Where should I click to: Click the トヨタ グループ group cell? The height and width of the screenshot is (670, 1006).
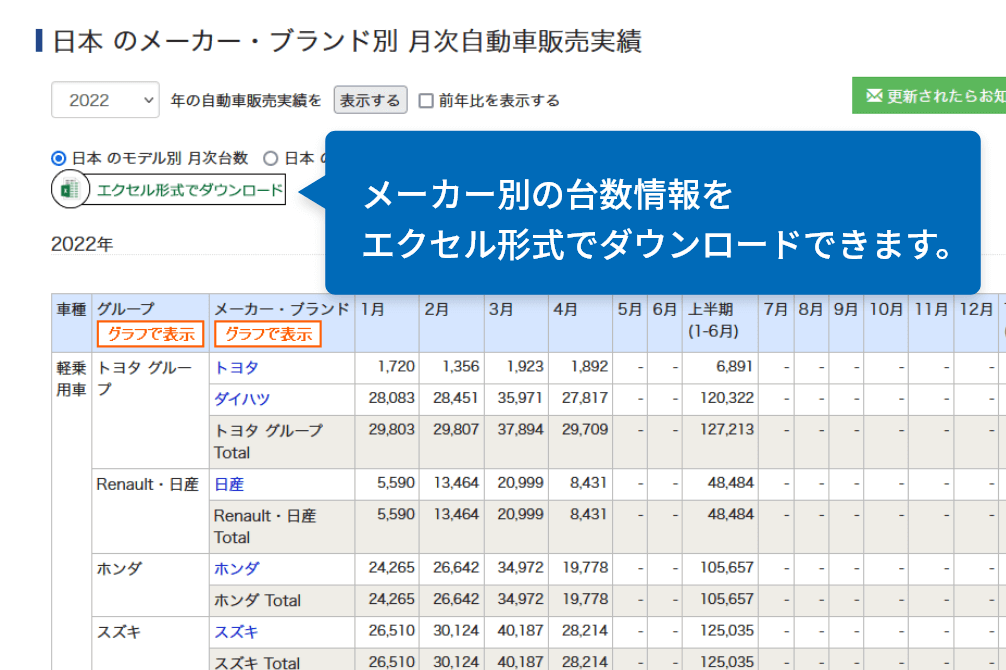pyautogui.click(x=150, y=410)
